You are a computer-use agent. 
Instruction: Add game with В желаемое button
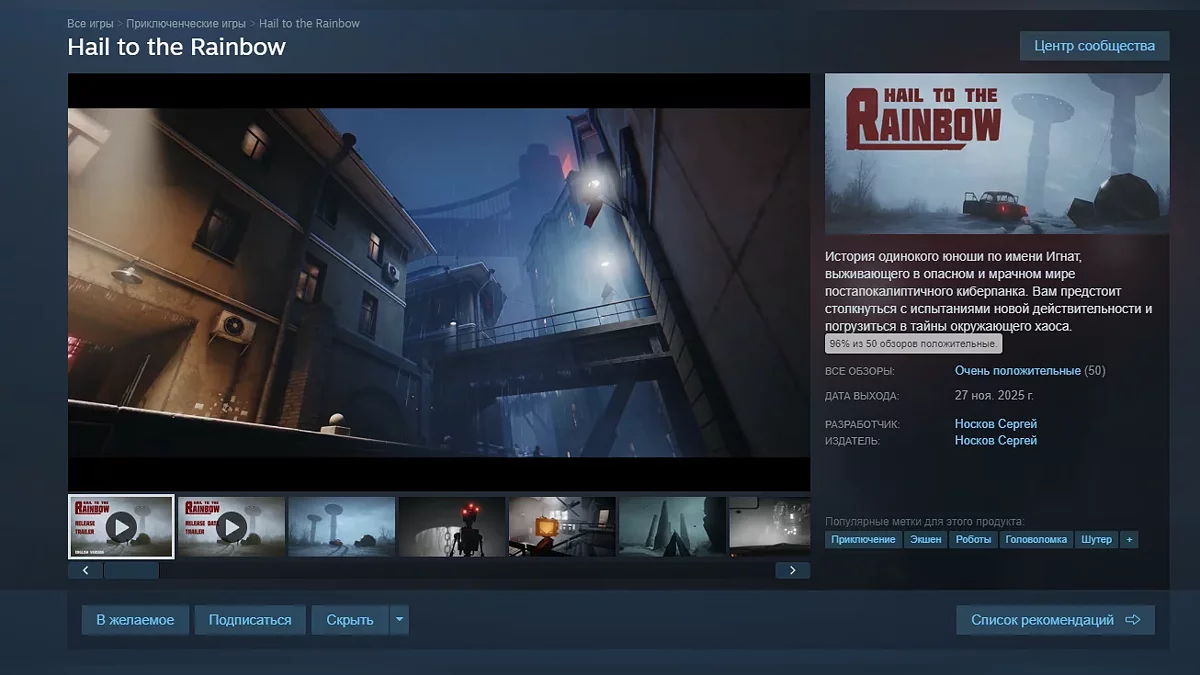[135, 620]
